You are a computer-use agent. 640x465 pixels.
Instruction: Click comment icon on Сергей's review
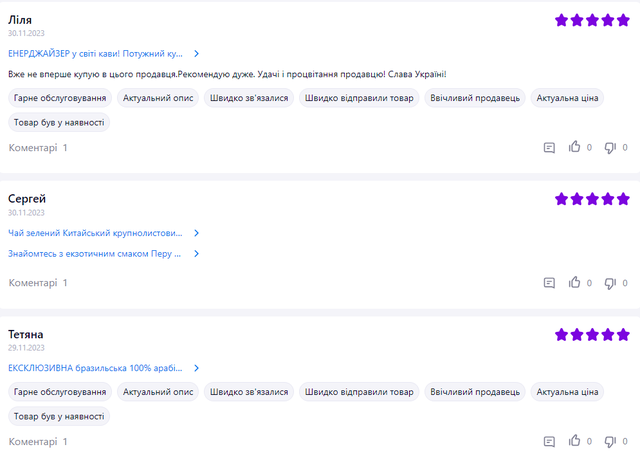[549, 283]
